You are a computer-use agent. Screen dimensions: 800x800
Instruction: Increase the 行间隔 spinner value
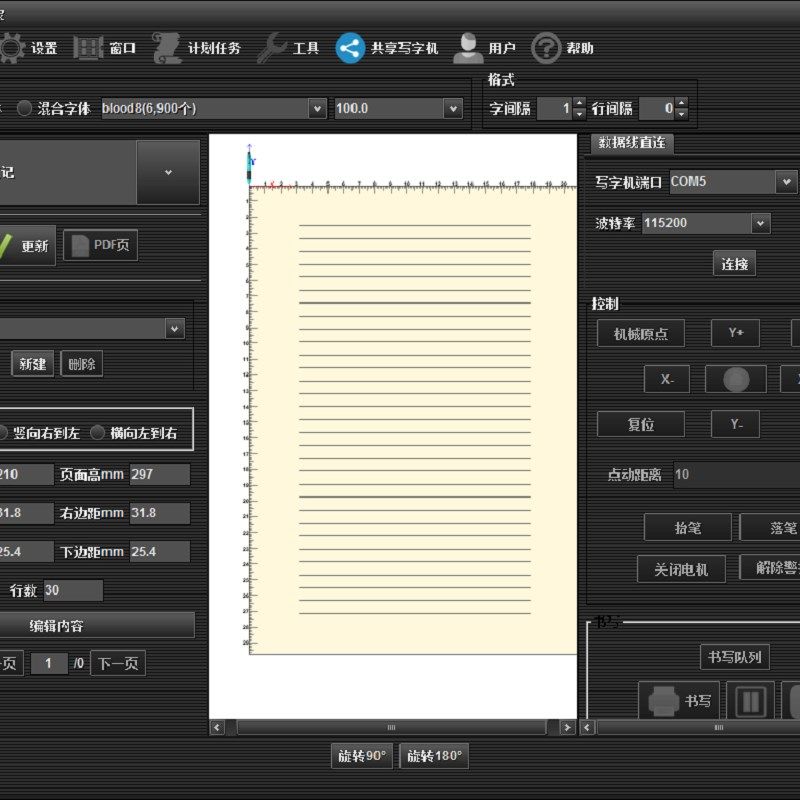[682, 103]
